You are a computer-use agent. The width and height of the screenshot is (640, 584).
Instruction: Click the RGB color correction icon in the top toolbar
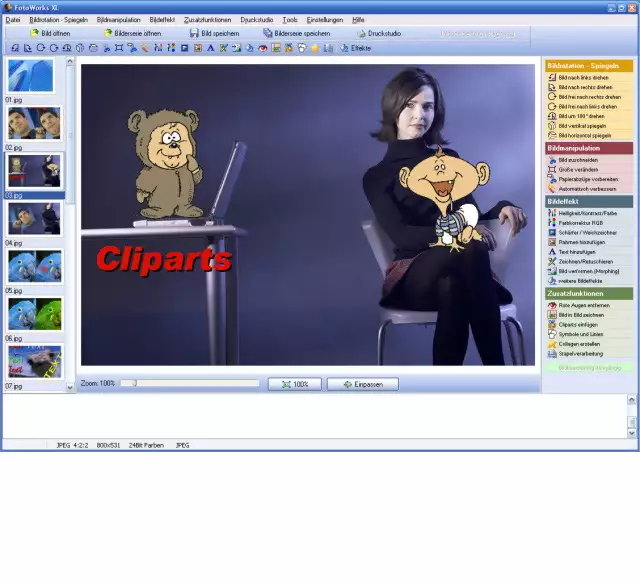pyautogui.click(x=171, y=48)
